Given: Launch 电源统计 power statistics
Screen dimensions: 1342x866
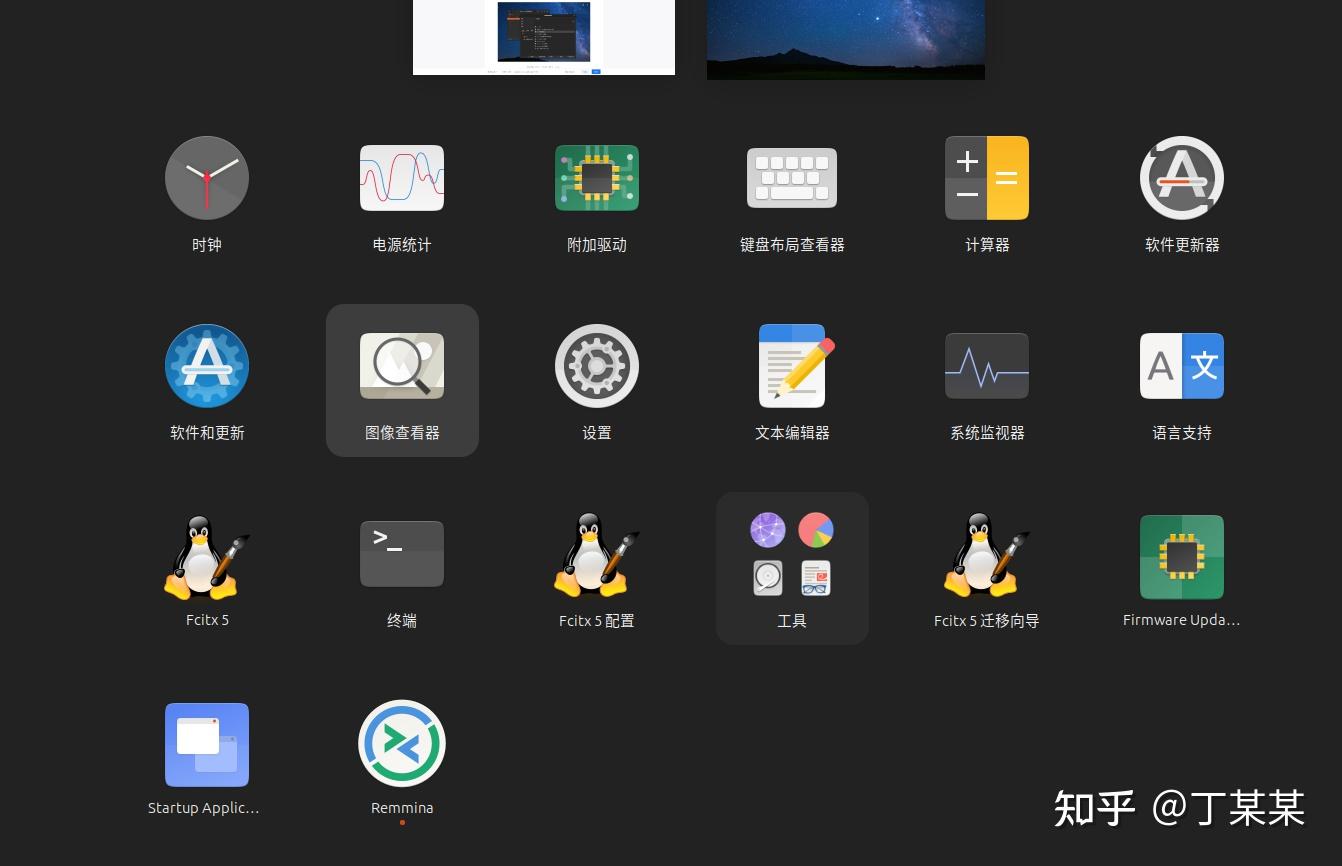Looking at the screenshot, I should [402, 178].
